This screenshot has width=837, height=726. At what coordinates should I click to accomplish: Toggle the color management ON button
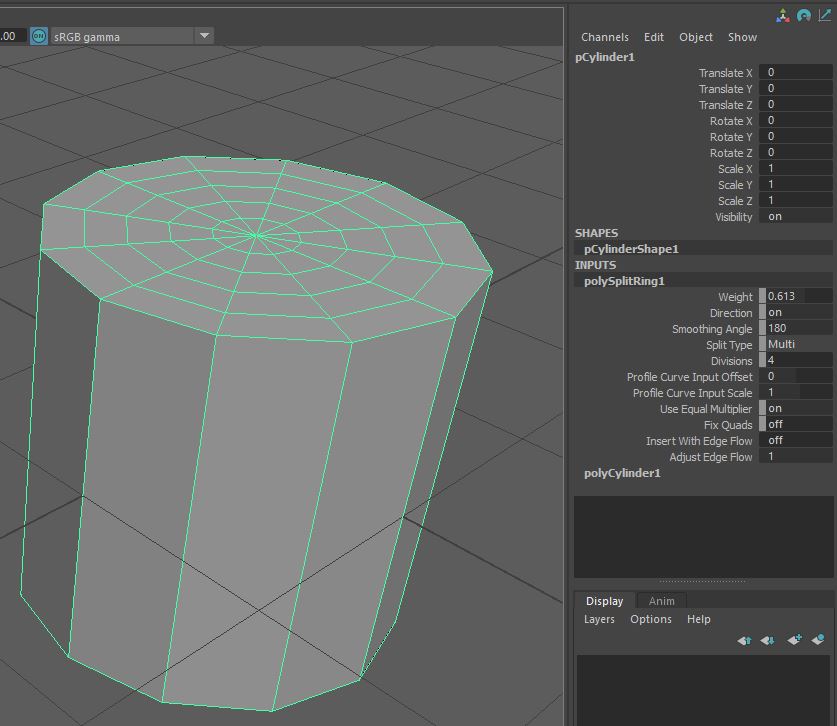click(x=39, y=36)
